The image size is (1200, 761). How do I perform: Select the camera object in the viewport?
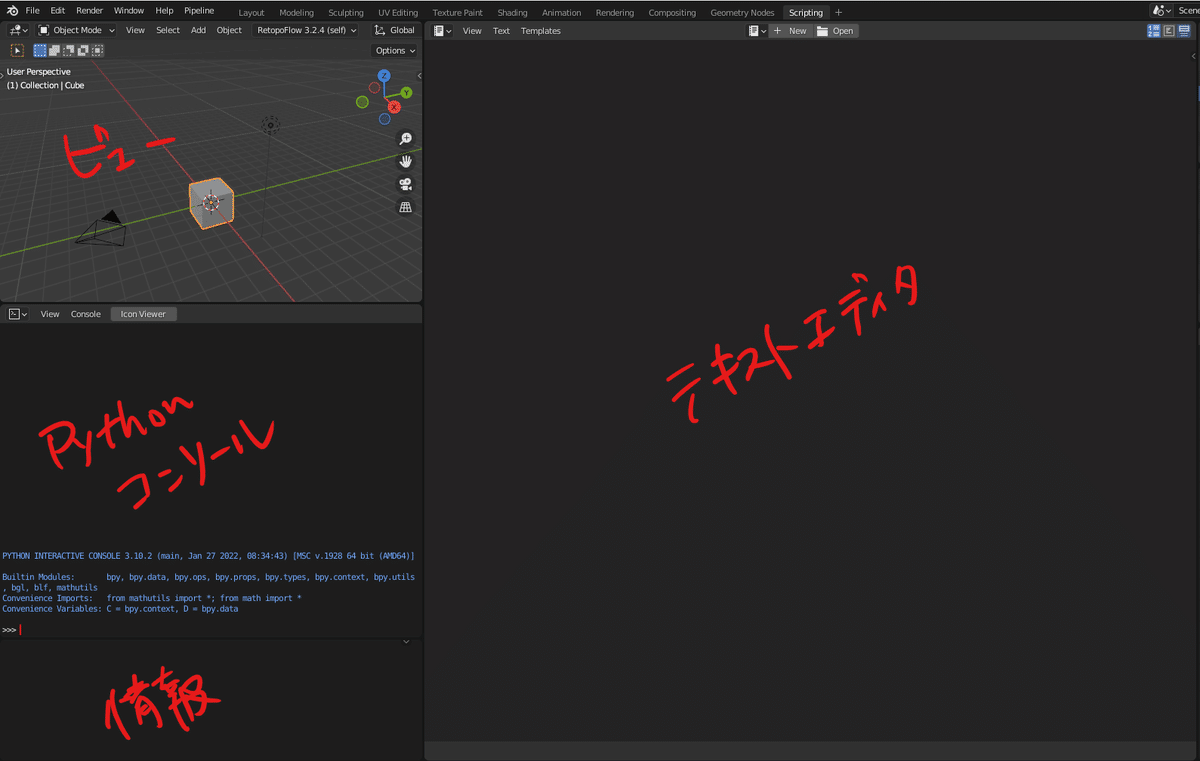pos(103,229)
